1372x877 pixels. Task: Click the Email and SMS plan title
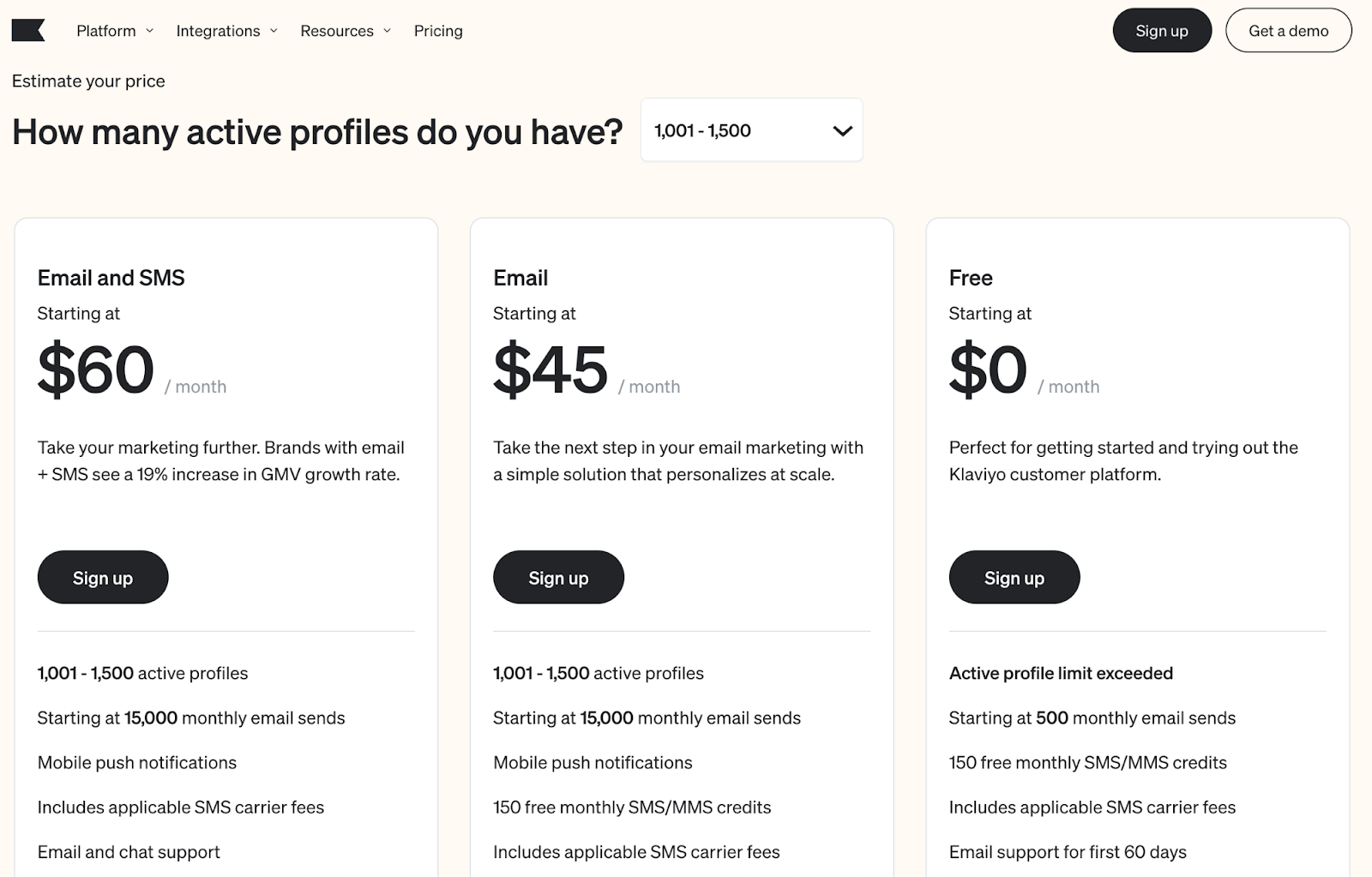(x=111, y=278)
